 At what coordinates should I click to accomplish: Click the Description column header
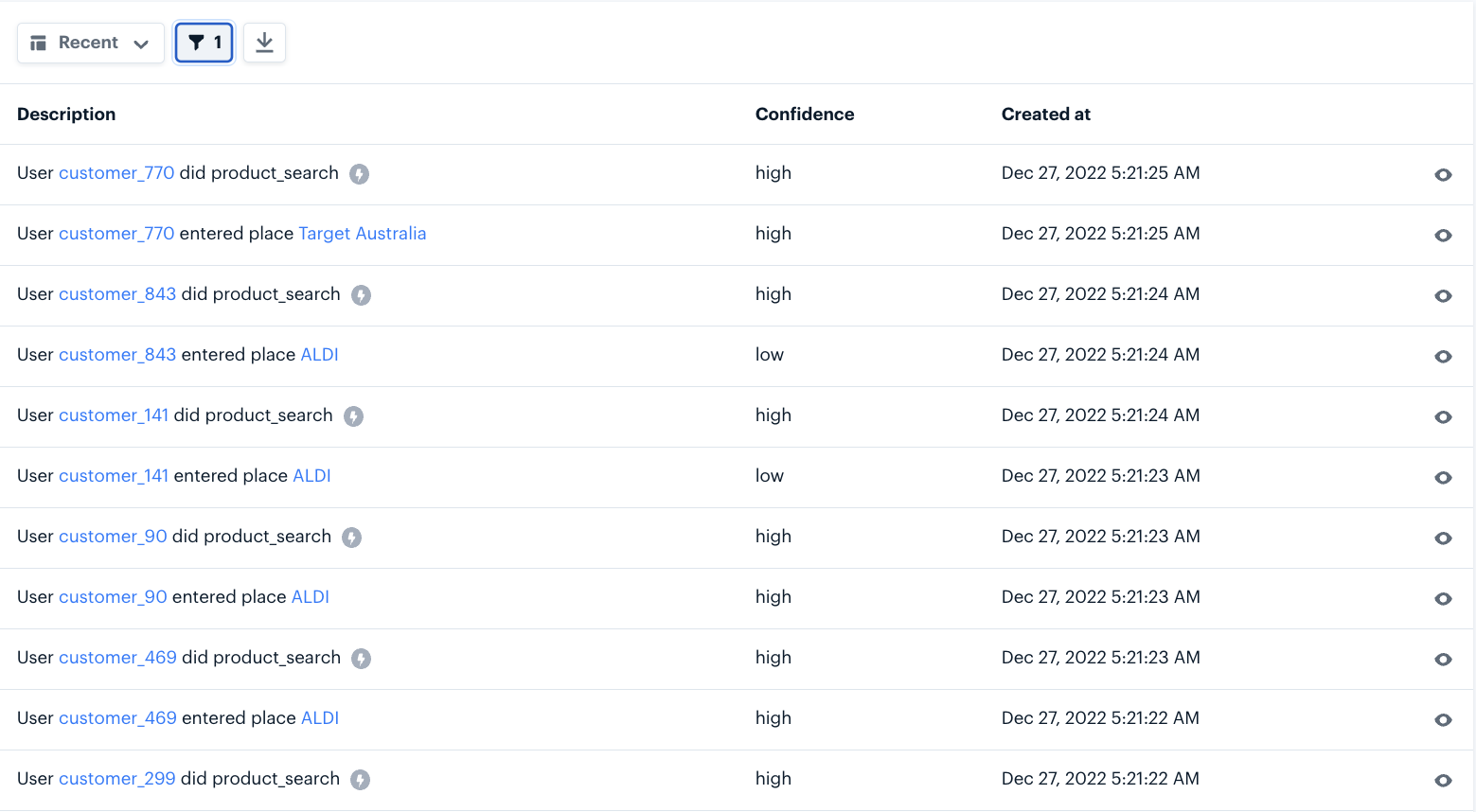(66, 114)
